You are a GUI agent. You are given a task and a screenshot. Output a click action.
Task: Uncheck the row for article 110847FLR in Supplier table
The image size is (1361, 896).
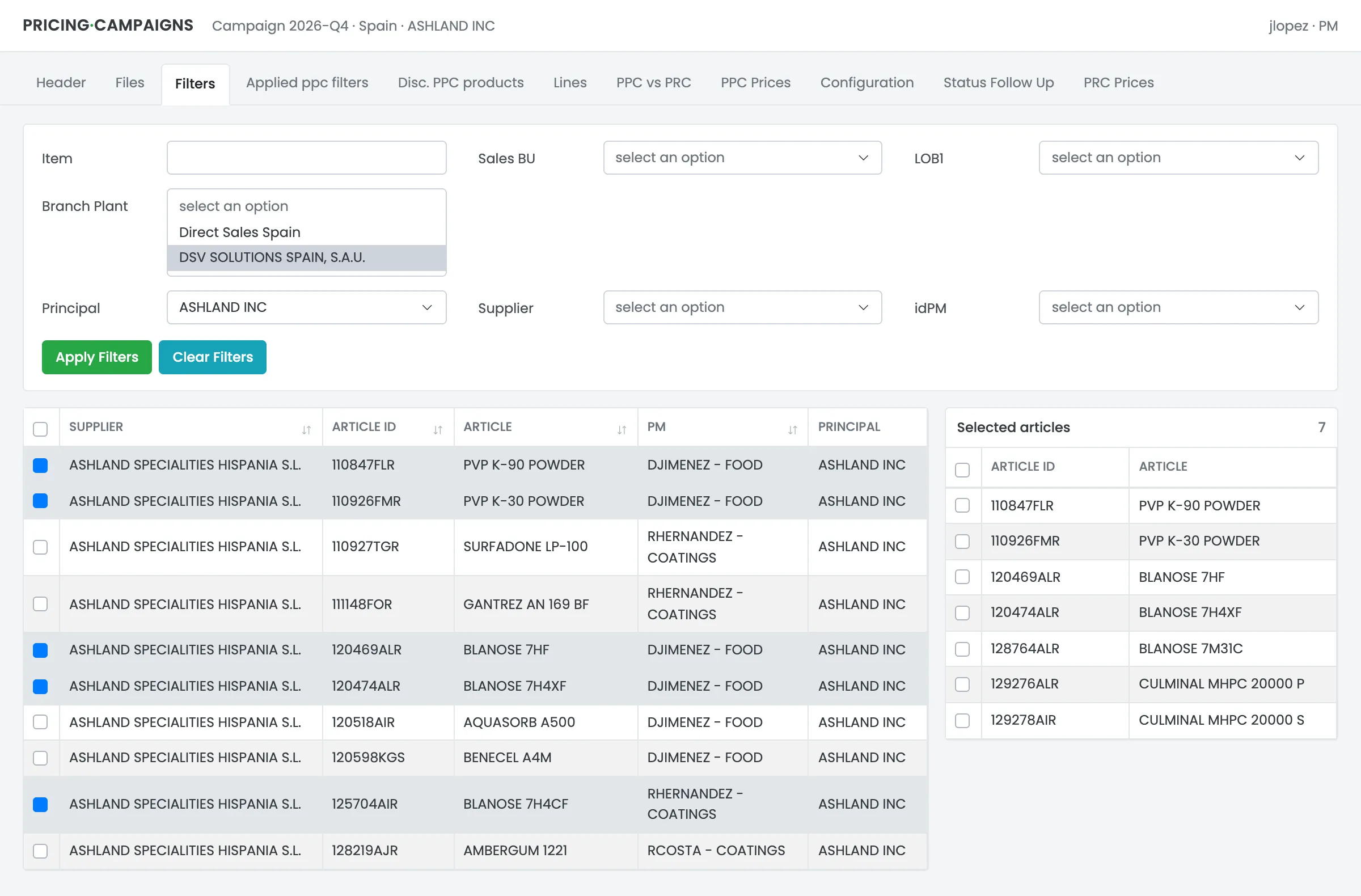click(x=41, y=466)
